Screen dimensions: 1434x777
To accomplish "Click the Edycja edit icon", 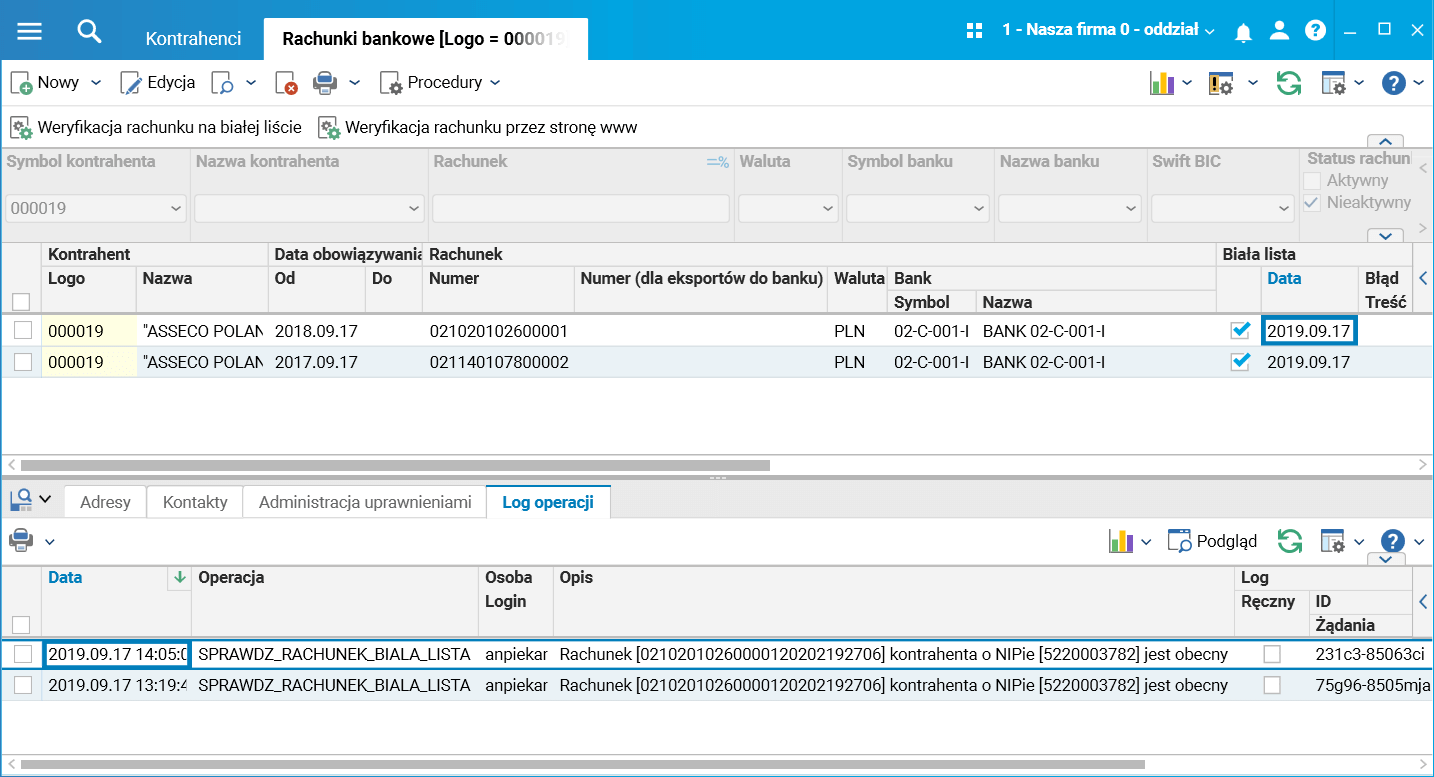I will 131,83.
